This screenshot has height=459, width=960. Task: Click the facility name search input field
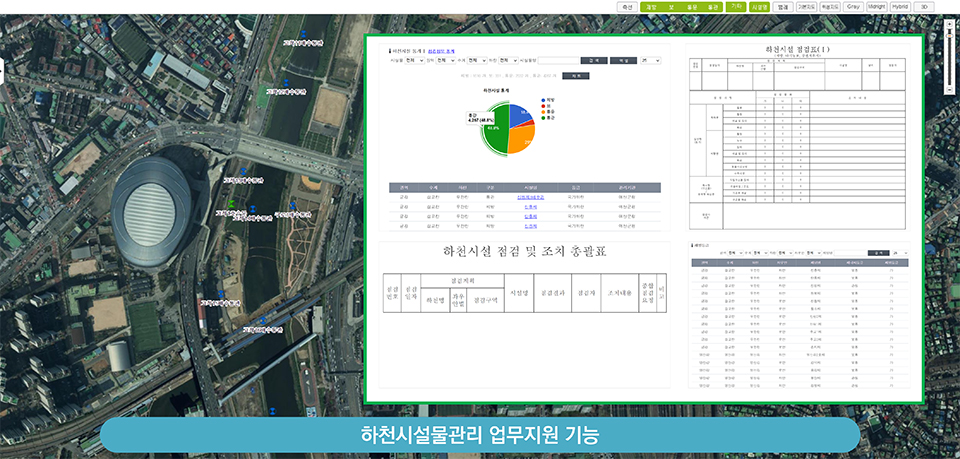[x=558, y=60]
